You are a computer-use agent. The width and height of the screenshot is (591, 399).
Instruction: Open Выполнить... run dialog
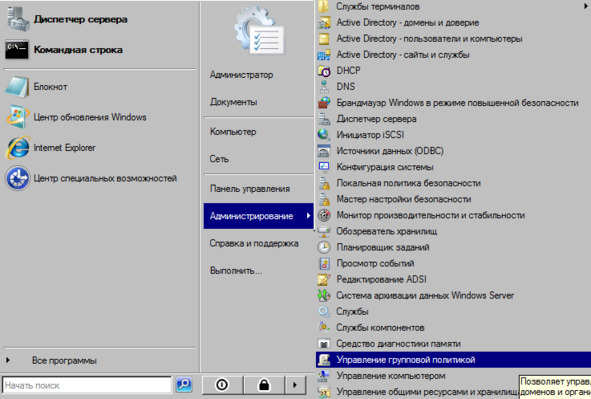(x=236, y=271)
